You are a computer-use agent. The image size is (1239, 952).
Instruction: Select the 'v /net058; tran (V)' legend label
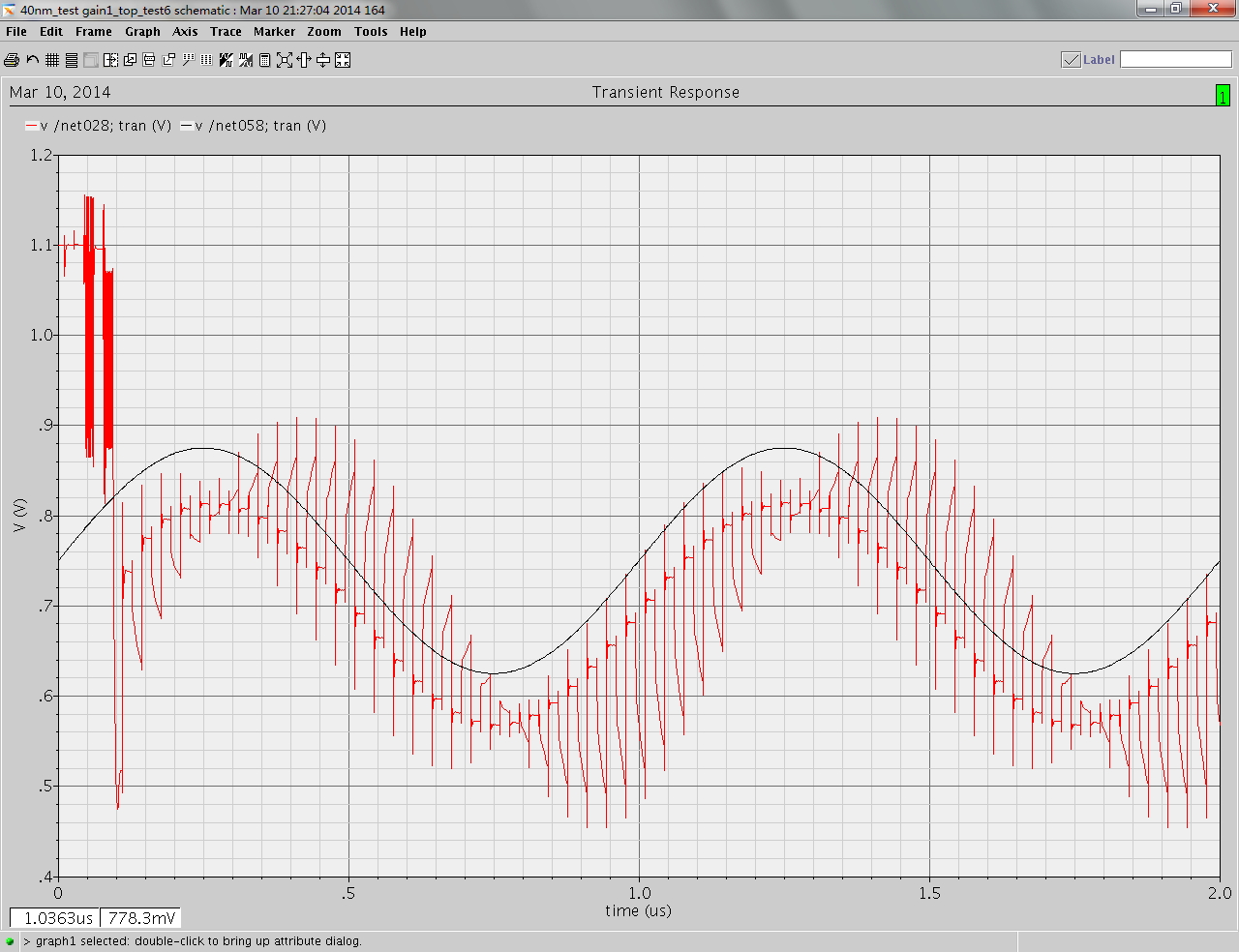point(260,126)
